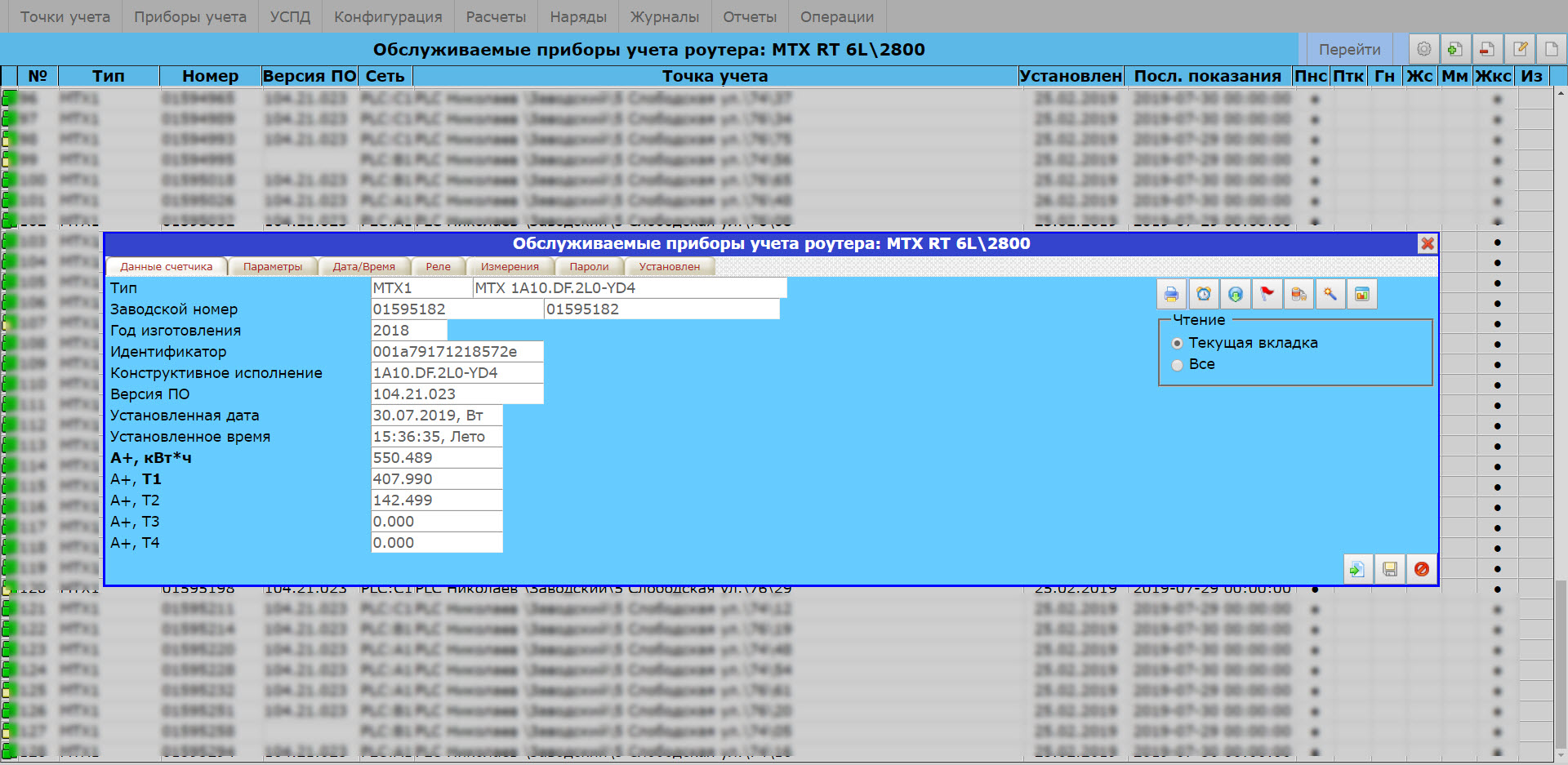
Task: Open the 'Конфигурация' menu
Action: 388,16
